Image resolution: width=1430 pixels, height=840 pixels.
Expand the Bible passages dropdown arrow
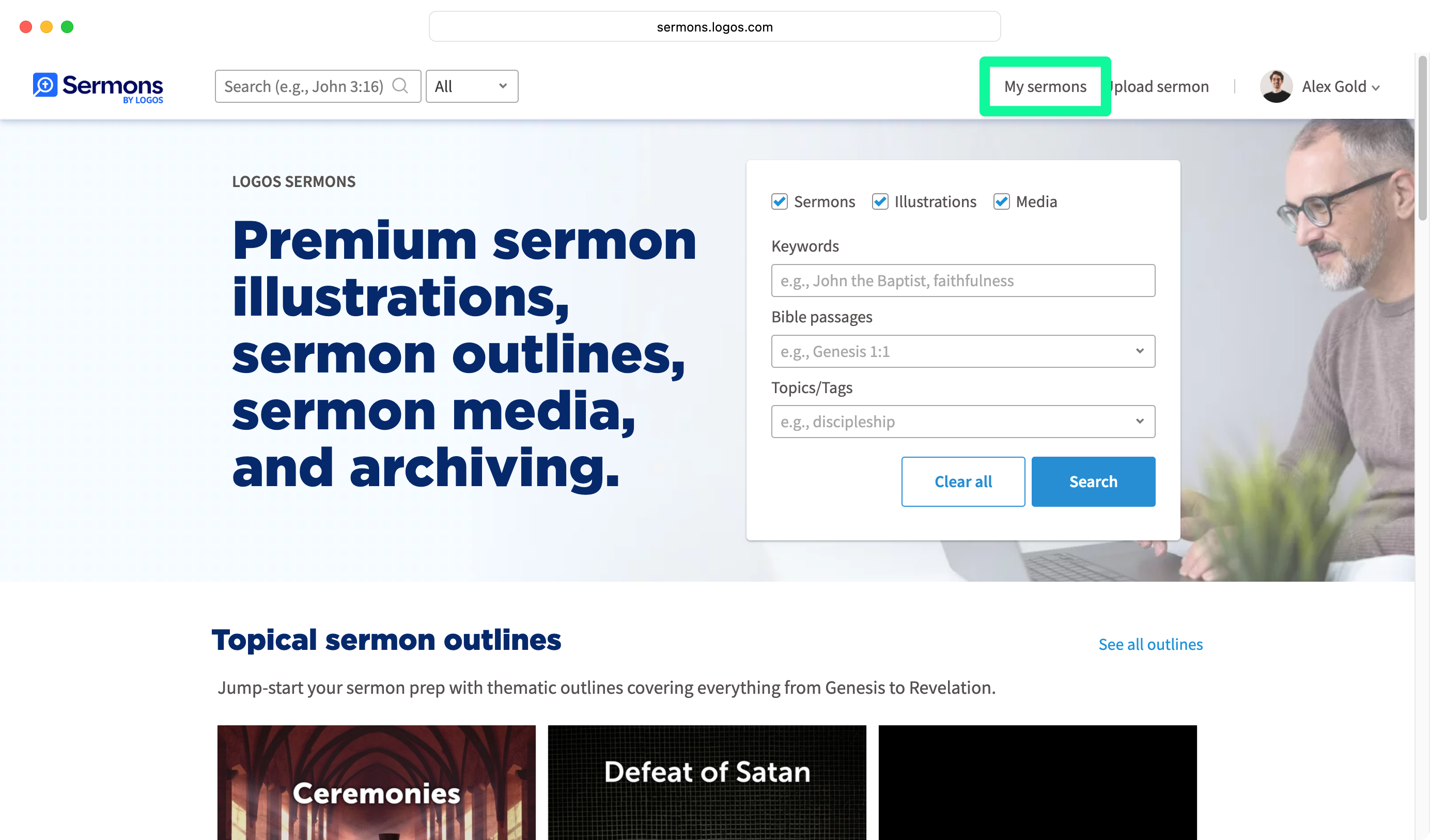1140,351
